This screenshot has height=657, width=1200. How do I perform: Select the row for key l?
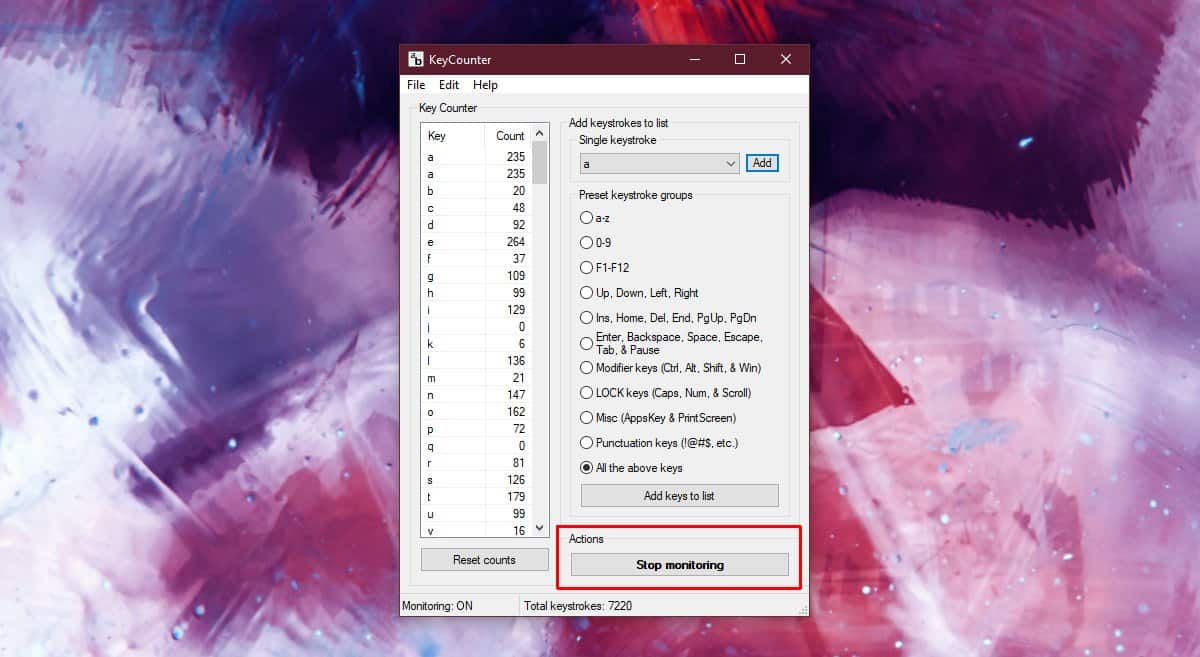(x=476, y=361)
